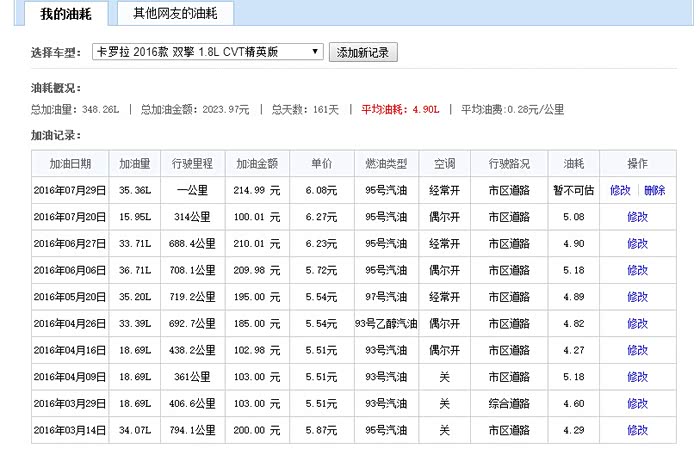700x461 pixels.
Task: Delete the 2016年07月29日 refuel record
Action: coord(654,190)
